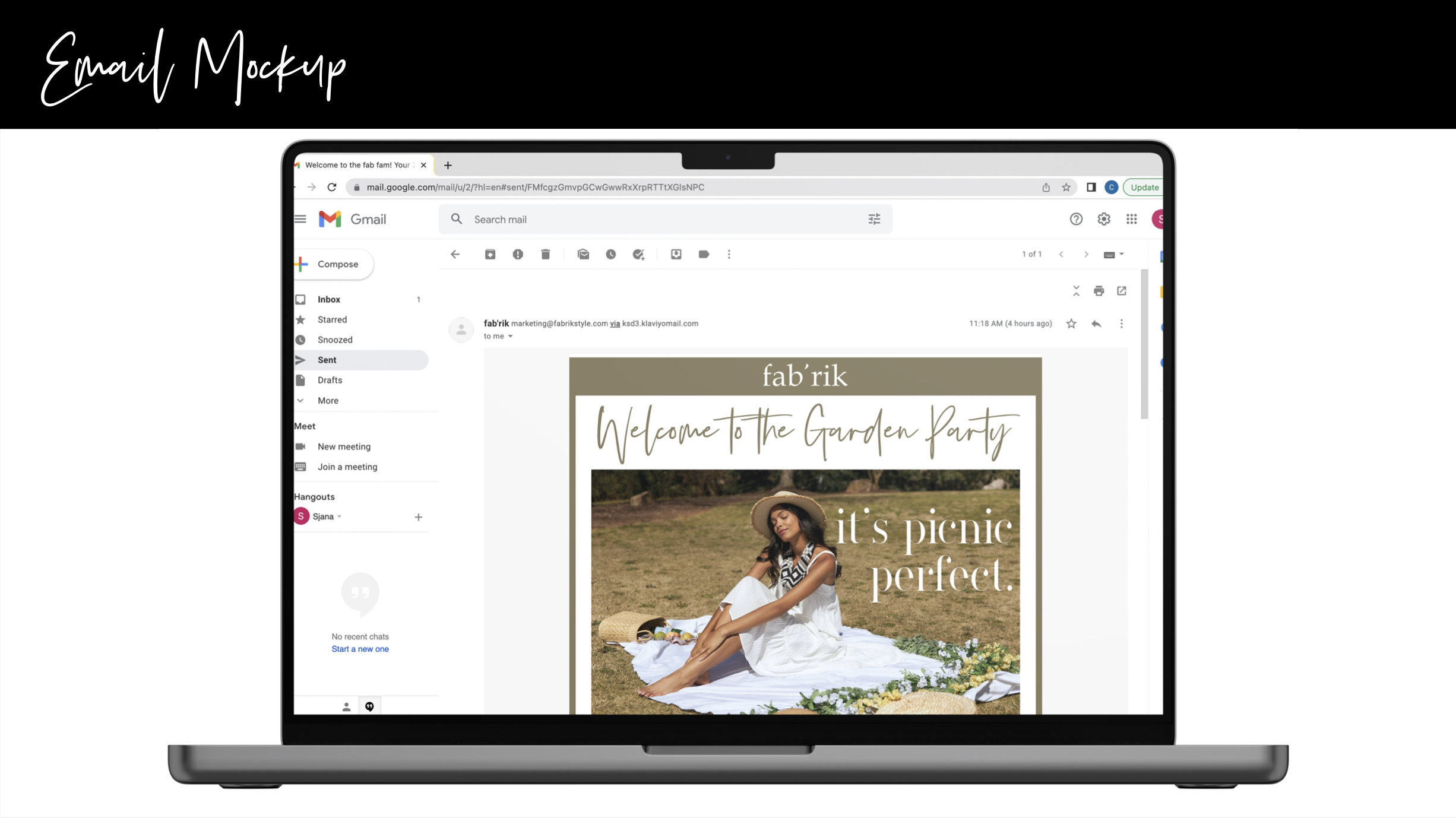Open the keyboard input tools dropdown

pyautogui.click(x=1113, y=254)
